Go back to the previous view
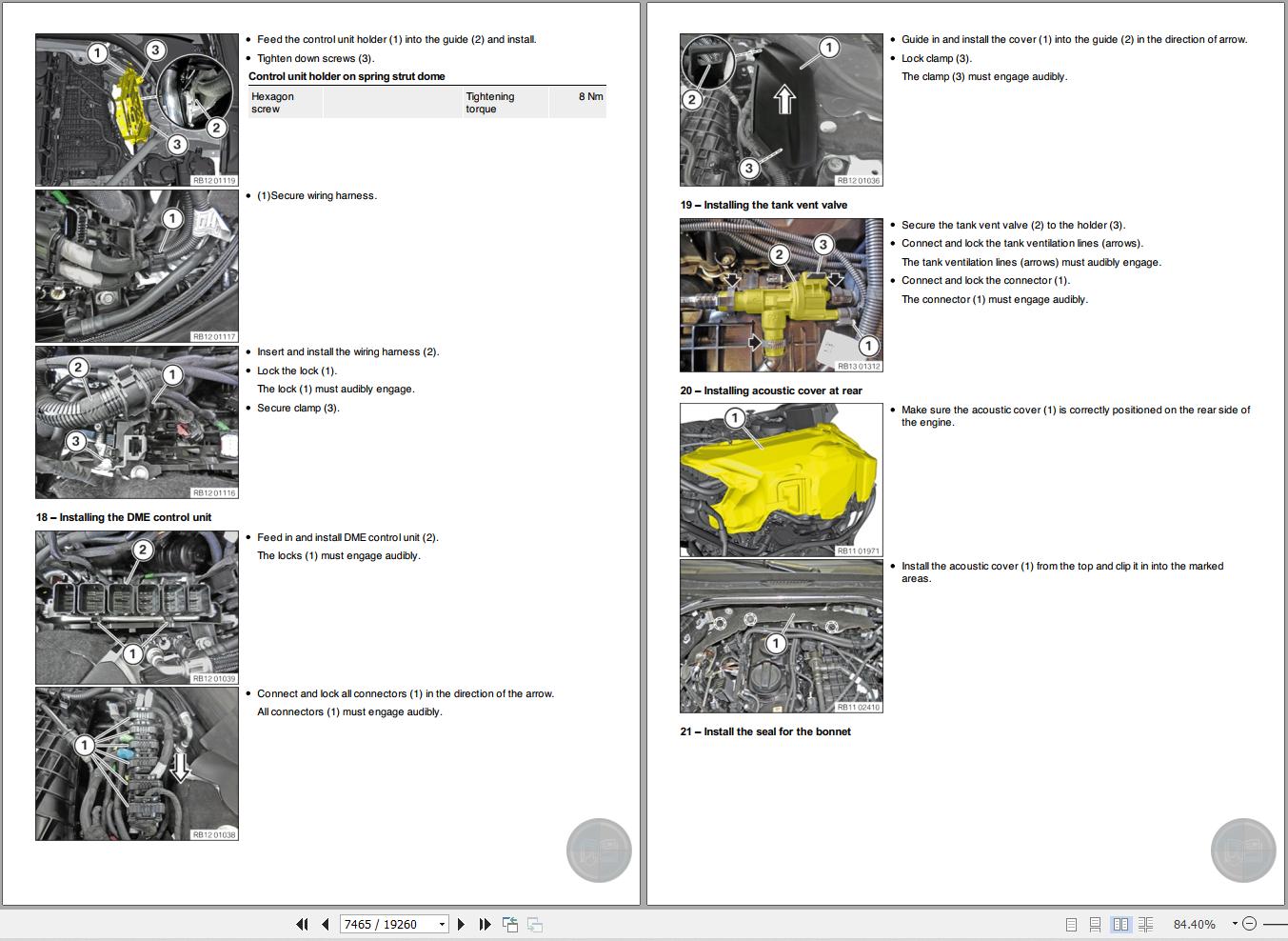This screenshot has width=1288, height=941. (510, 924)
